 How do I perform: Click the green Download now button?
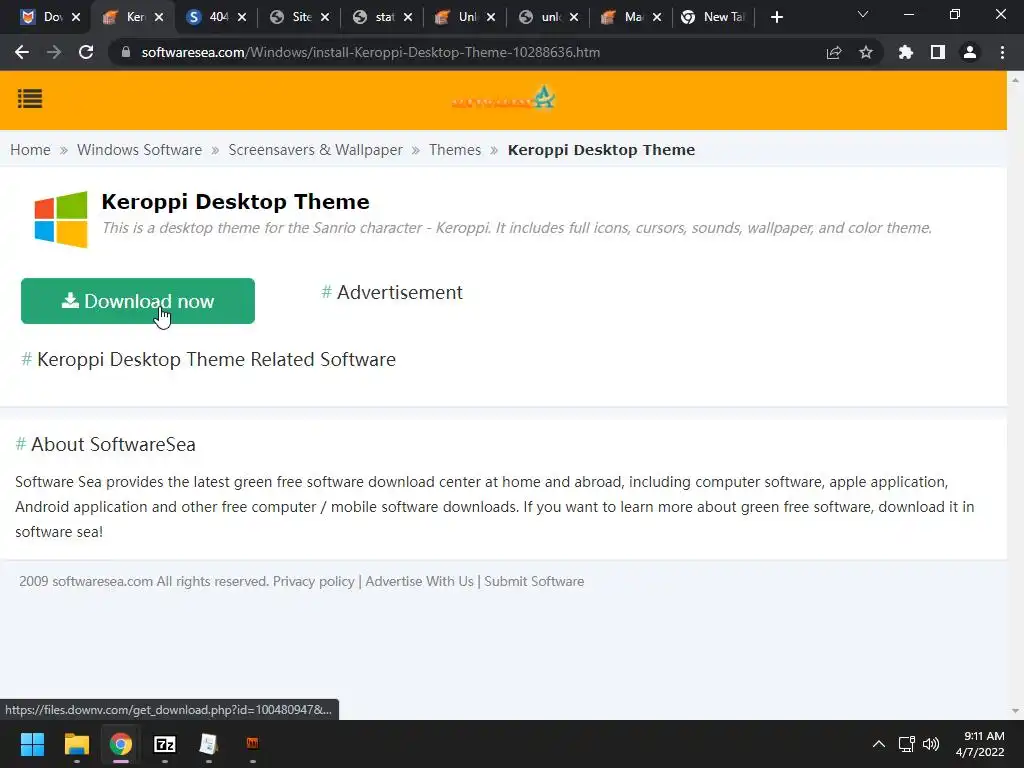138,301
